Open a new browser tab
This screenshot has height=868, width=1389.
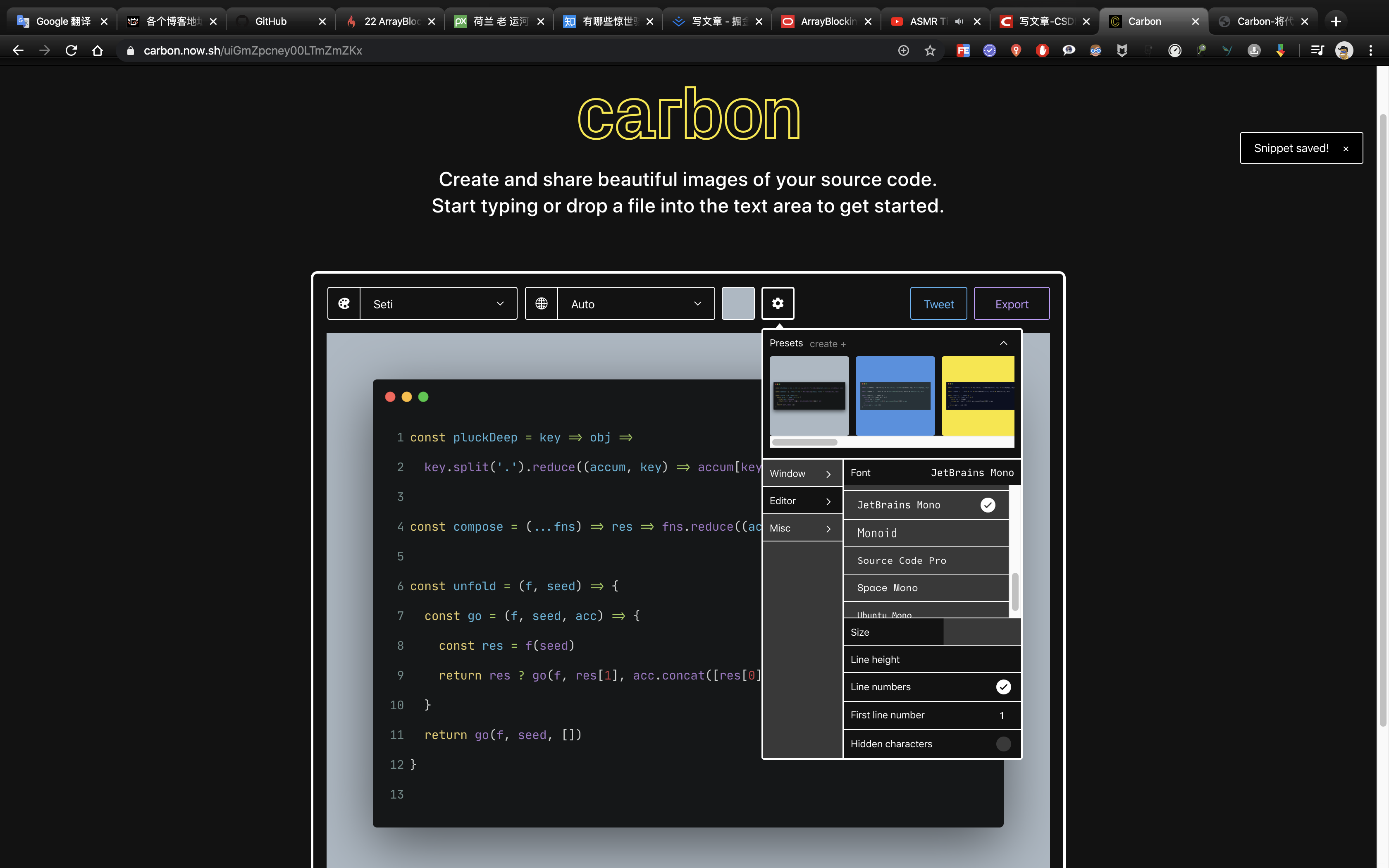1336,21
